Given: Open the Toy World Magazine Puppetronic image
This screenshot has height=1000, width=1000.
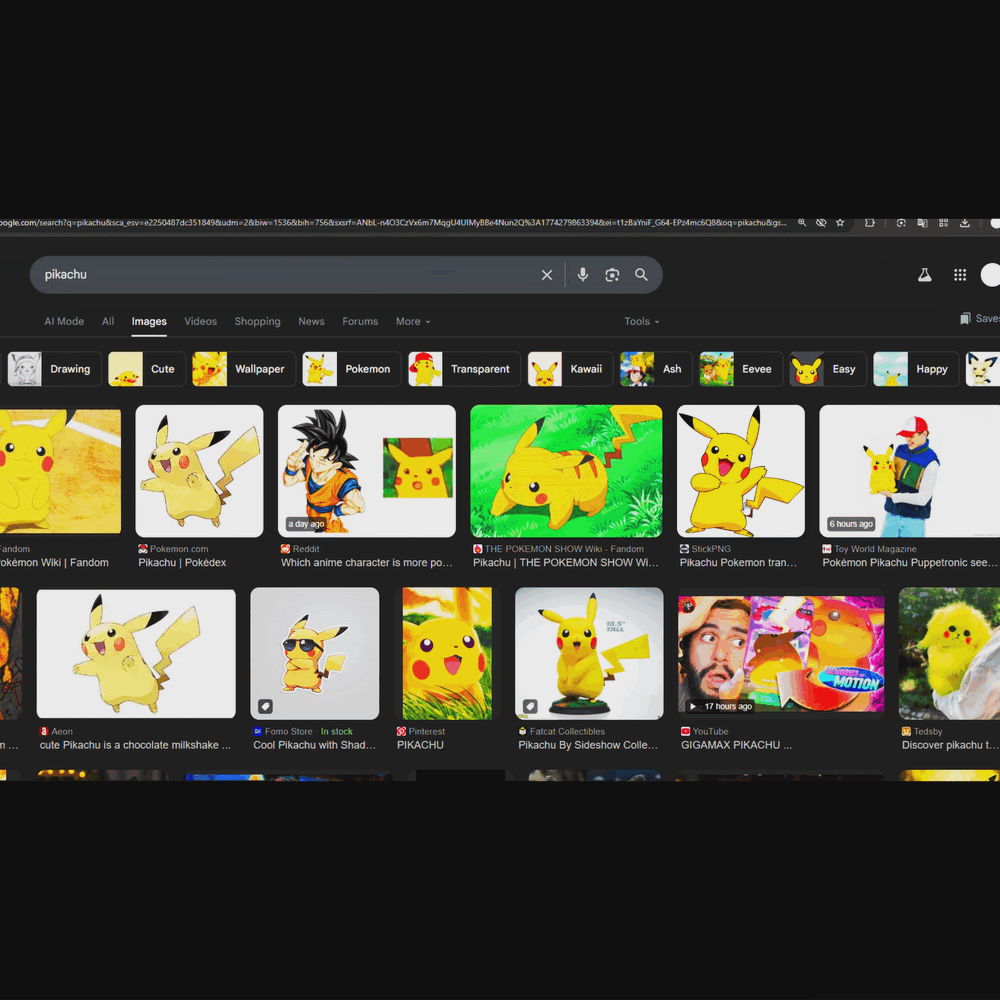Looking at the screenshot, I should [909, 471].
